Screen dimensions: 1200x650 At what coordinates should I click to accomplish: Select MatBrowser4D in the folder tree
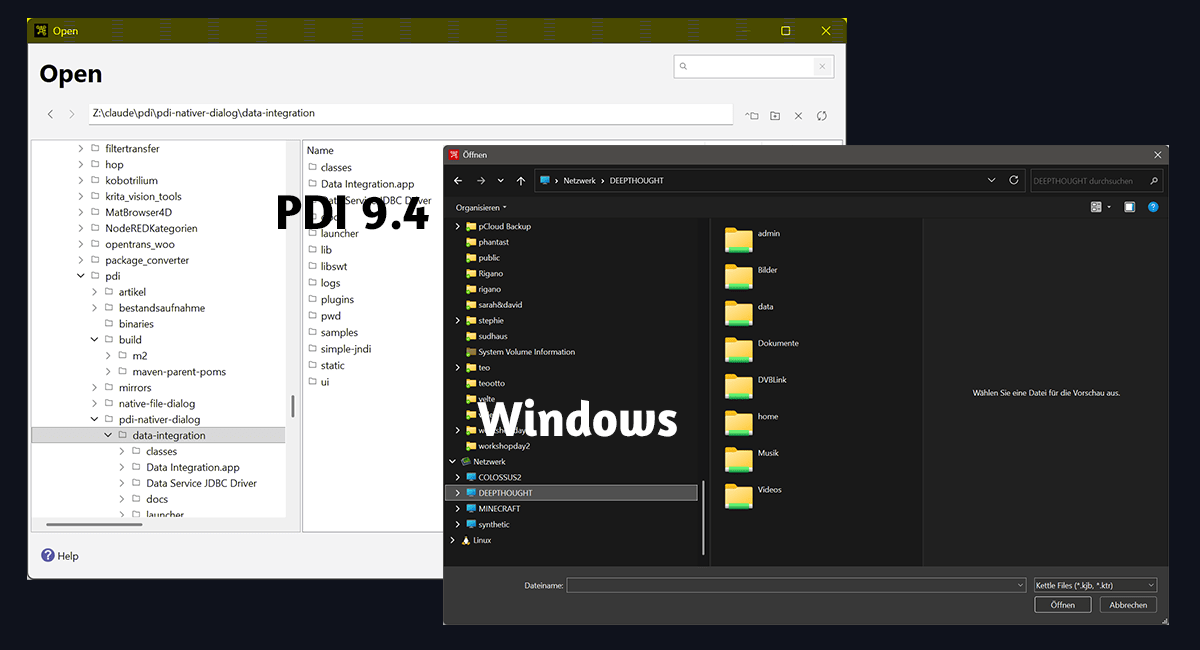coord(138,212)
